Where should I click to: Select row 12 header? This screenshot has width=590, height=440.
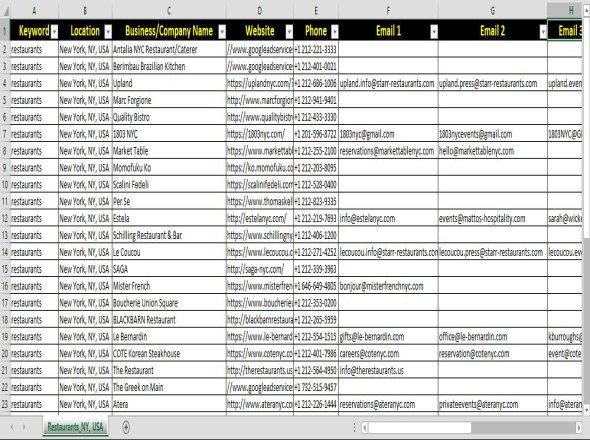5,218
